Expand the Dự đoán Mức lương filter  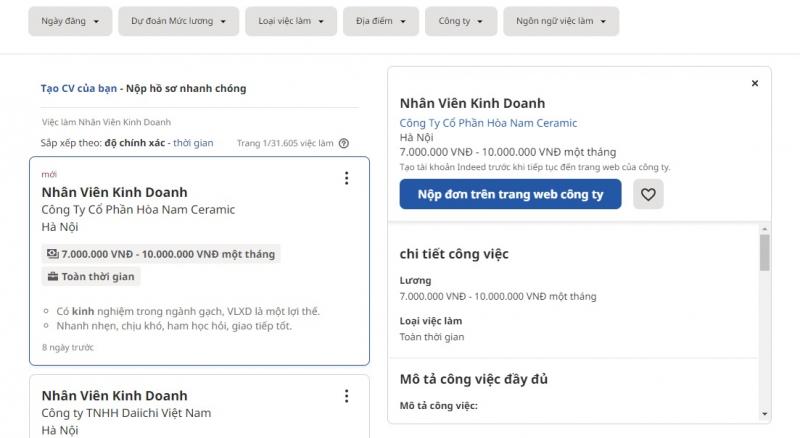pyautogui.click(x=178, y=21)
